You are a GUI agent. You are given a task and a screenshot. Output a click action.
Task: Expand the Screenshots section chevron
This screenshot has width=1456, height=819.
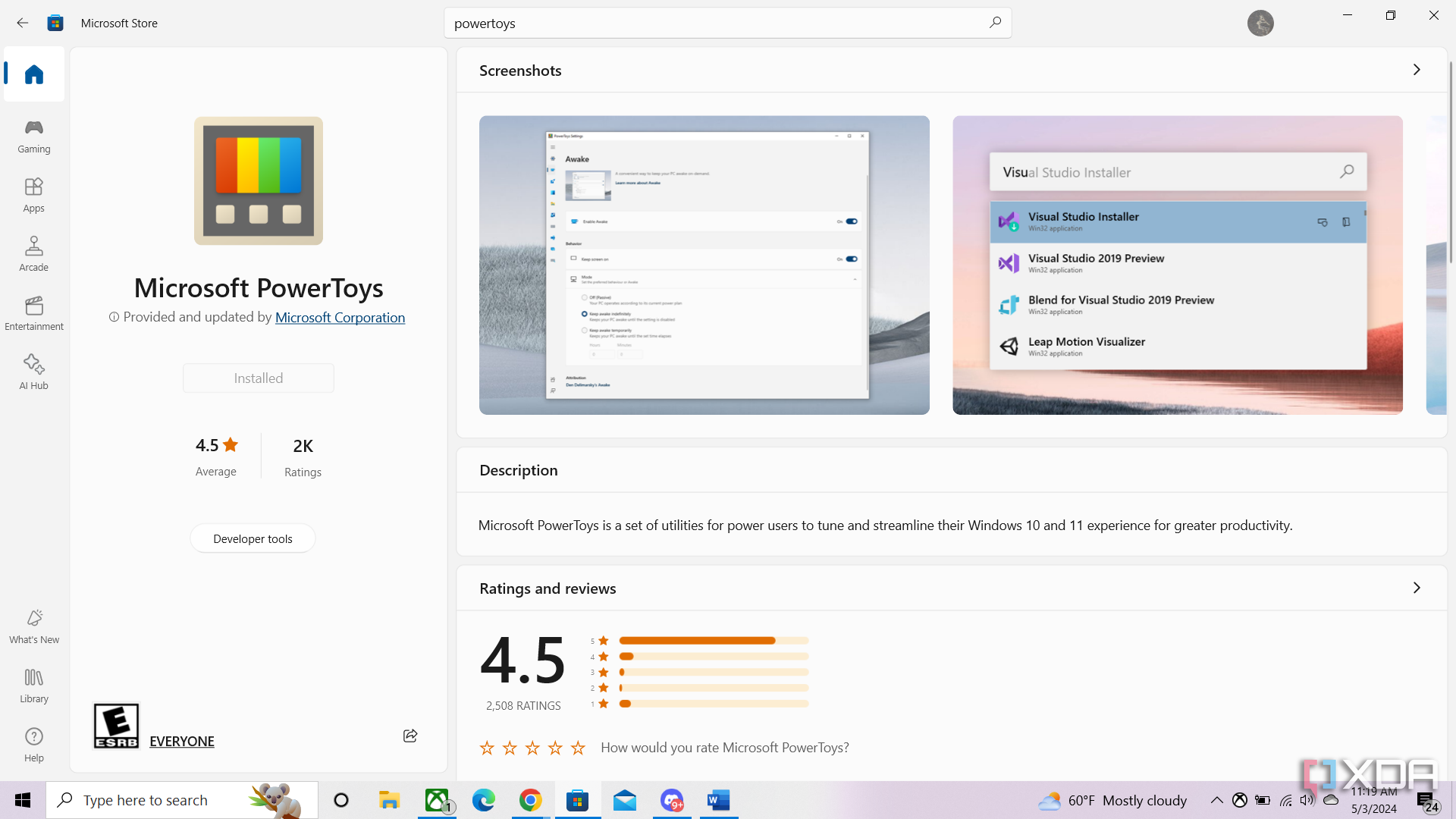pos(1417,70)
